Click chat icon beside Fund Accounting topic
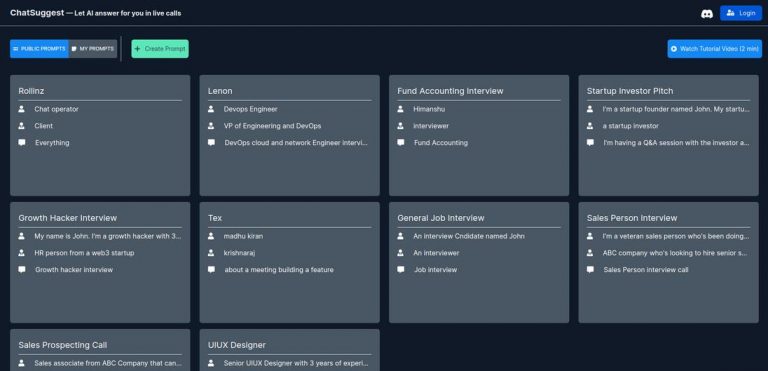This screenshot has width=768, height=371. tap(401, 143)
